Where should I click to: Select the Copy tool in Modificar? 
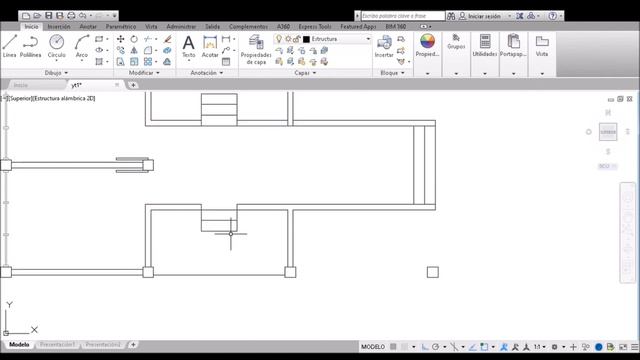point(120,50)
